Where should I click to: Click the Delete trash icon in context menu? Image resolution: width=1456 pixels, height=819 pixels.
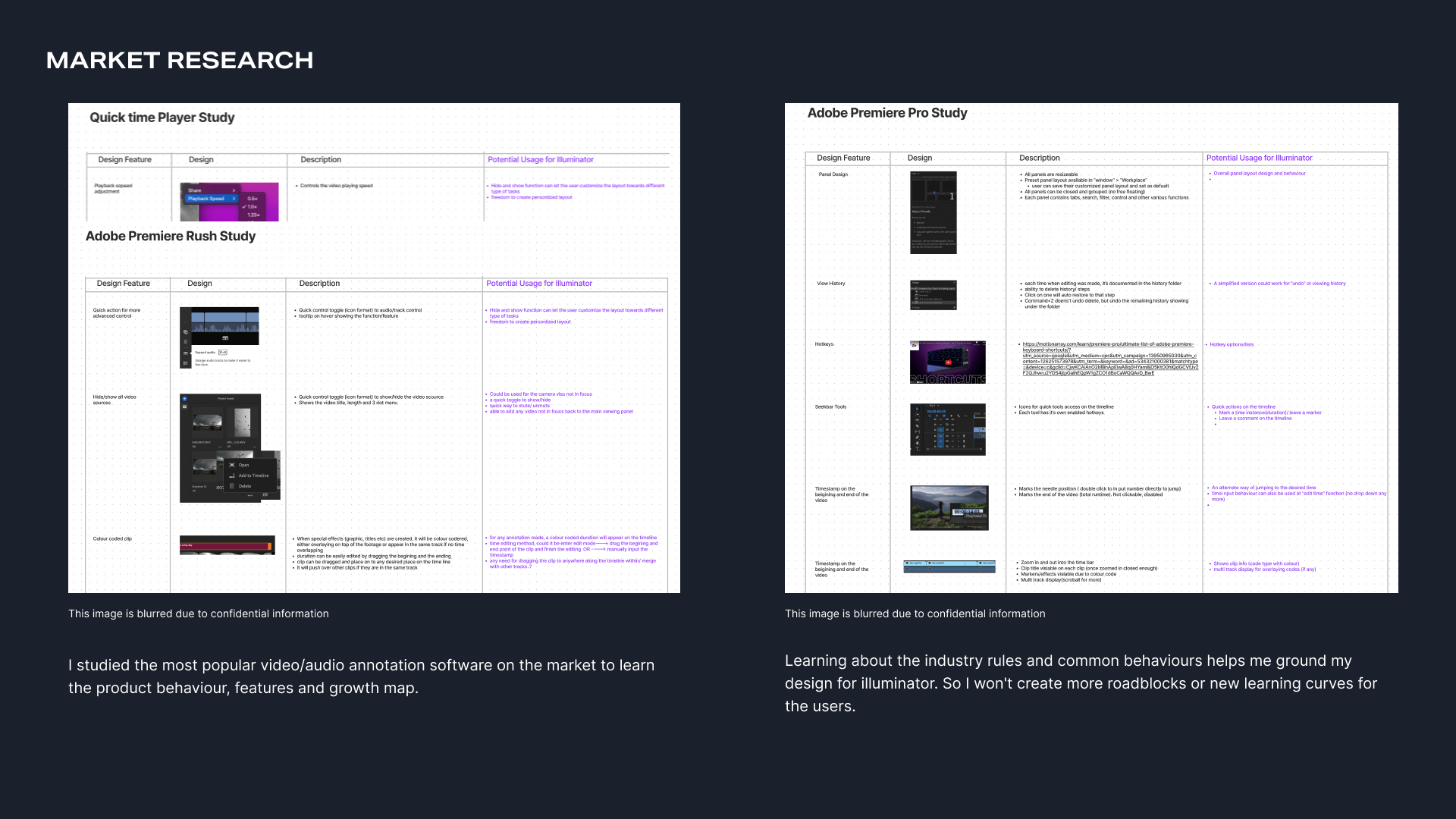[231, 486]
